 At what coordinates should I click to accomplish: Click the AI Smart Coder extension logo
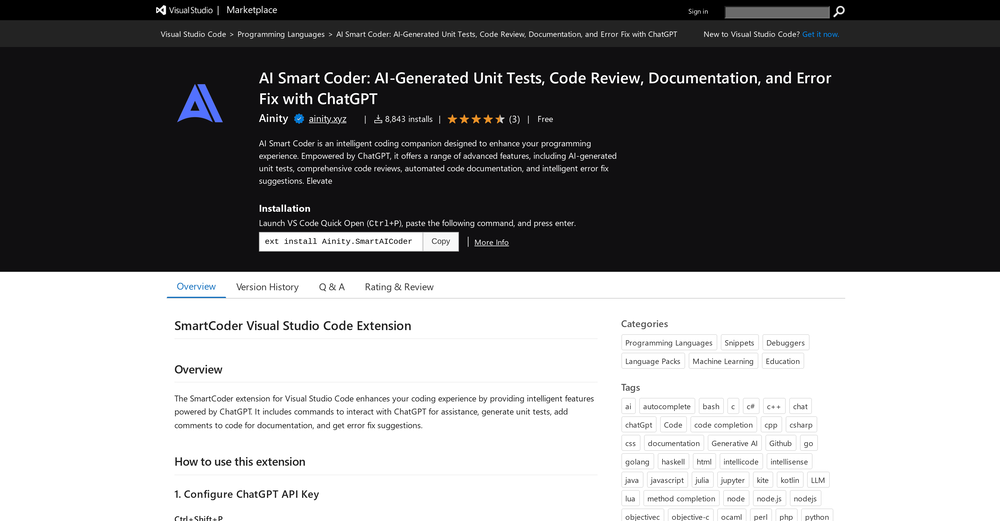pyautogui.click(x=200, y=103)
